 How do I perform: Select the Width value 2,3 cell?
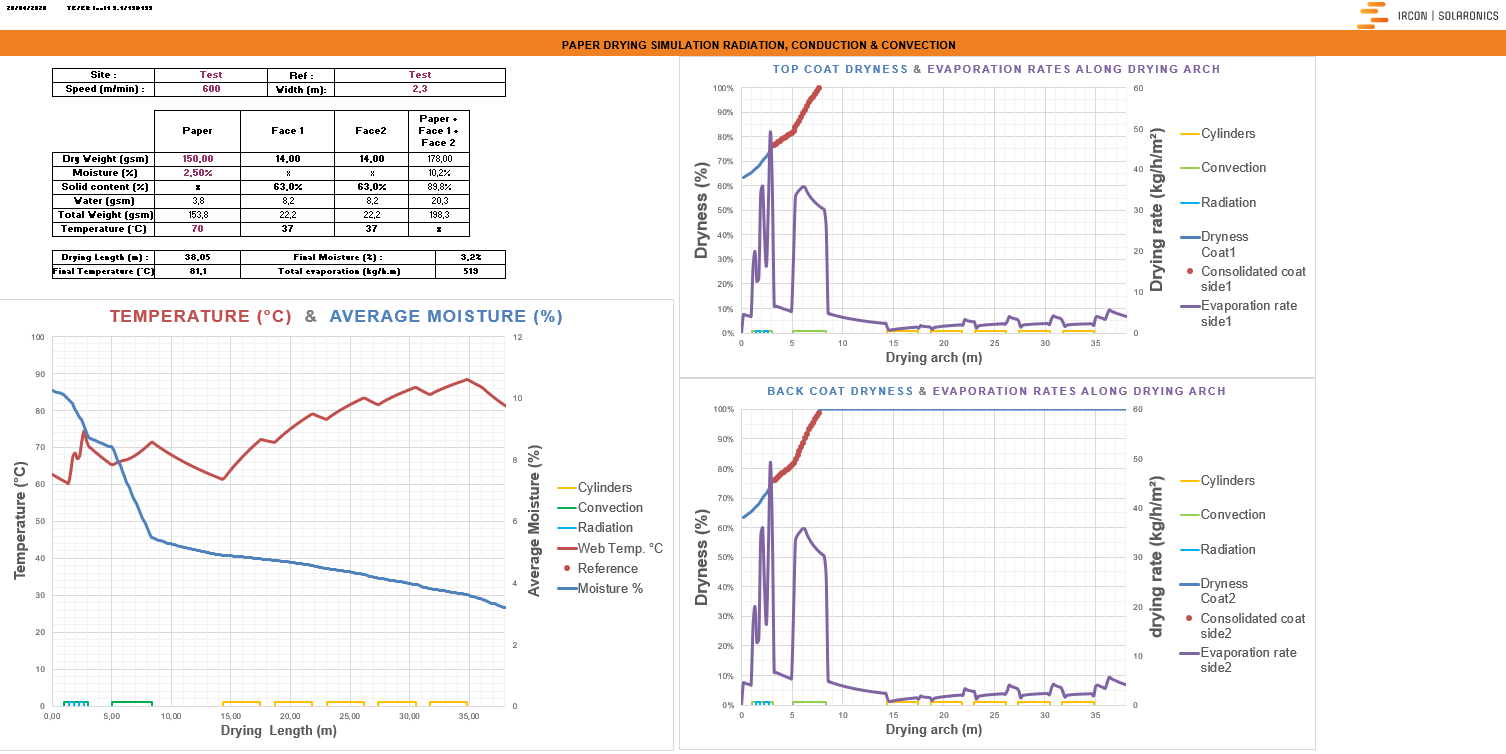click(420, 89)
